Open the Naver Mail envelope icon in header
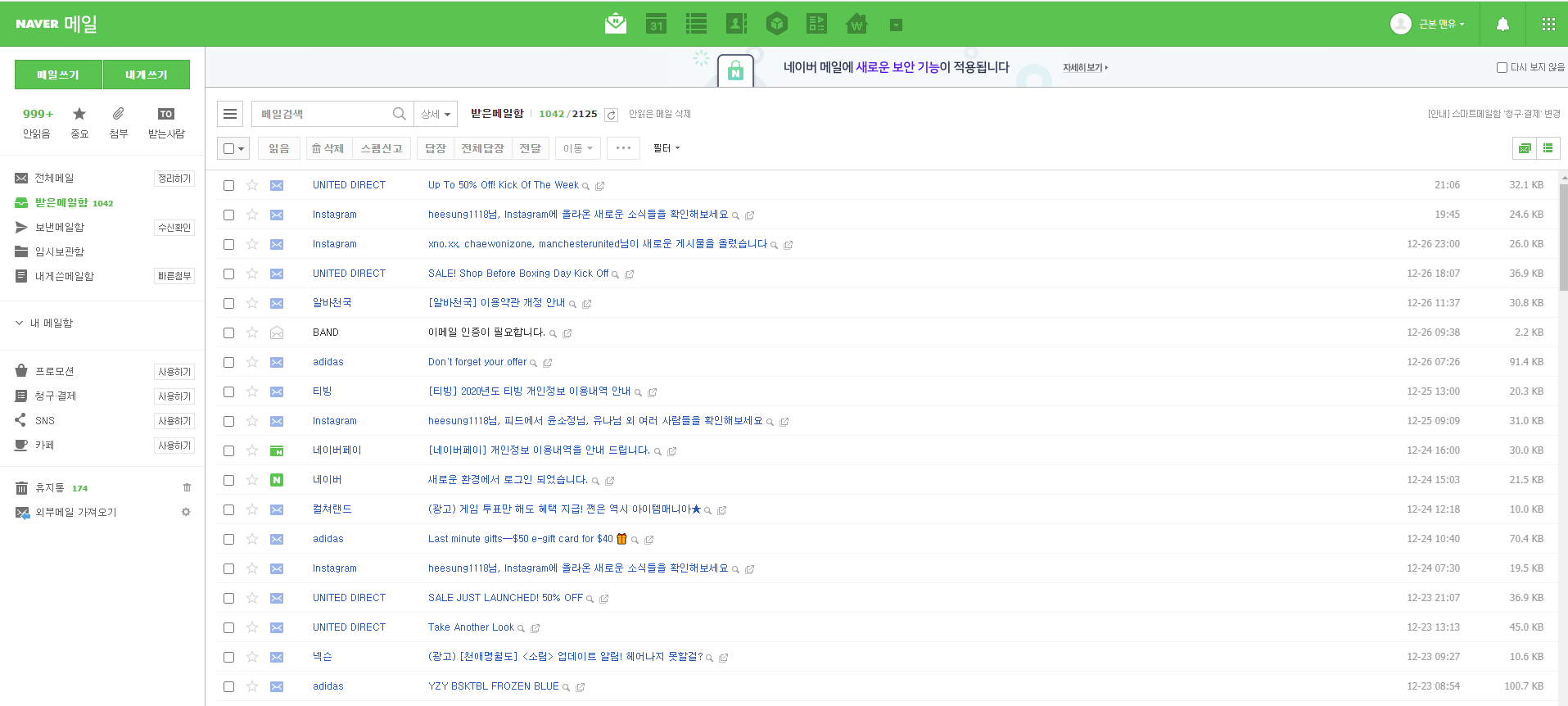 coord(616,24)
